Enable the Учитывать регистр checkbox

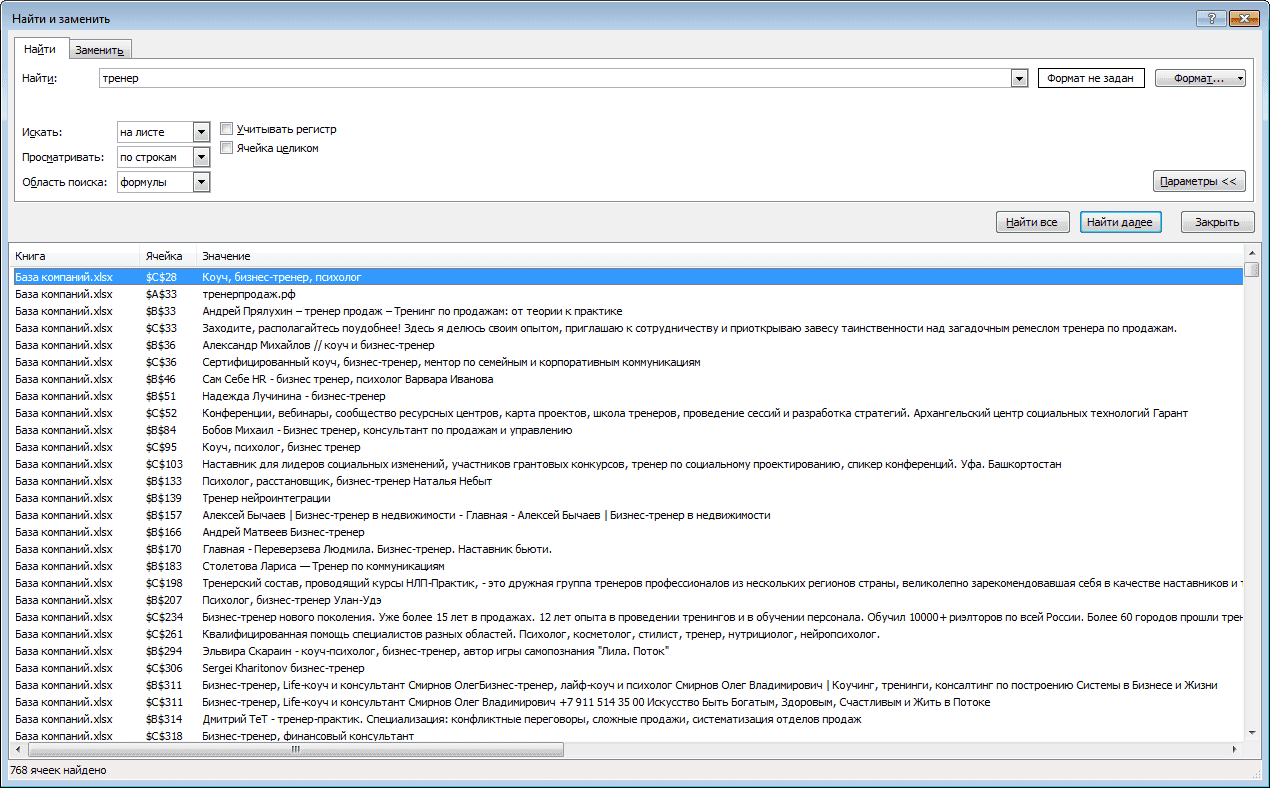pyautogui.click(x=227, y=129)
